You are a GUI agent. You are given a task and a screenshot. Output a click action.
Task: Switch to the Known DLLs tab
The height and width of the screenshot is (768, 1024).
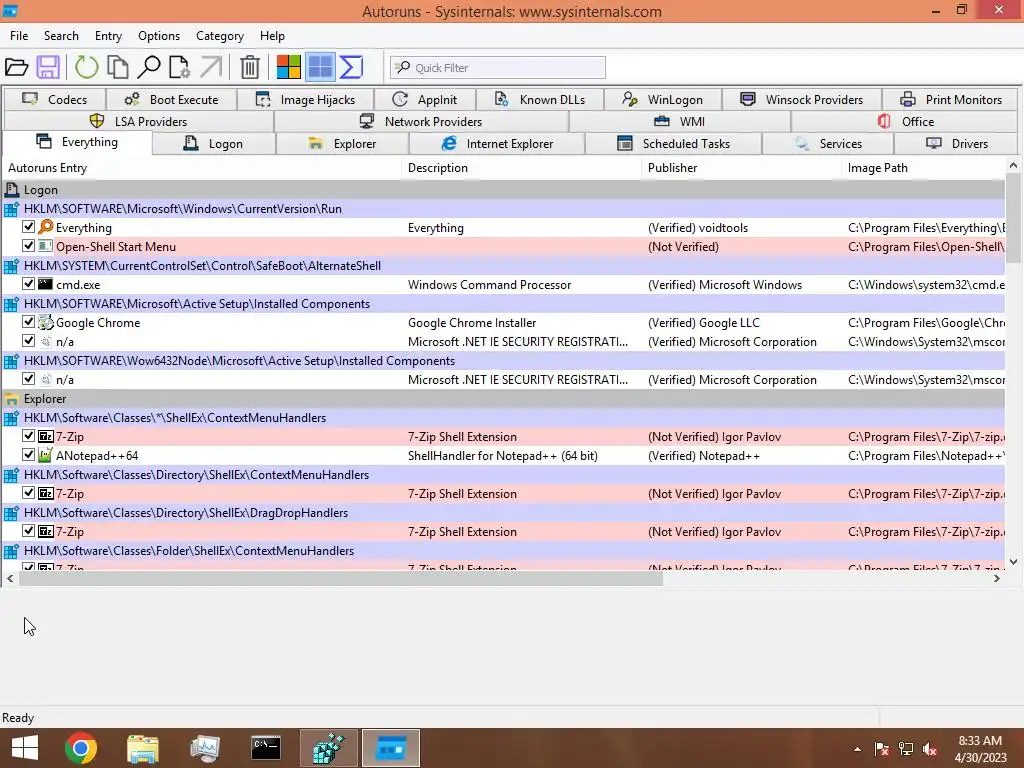click(x=540, y=99)
